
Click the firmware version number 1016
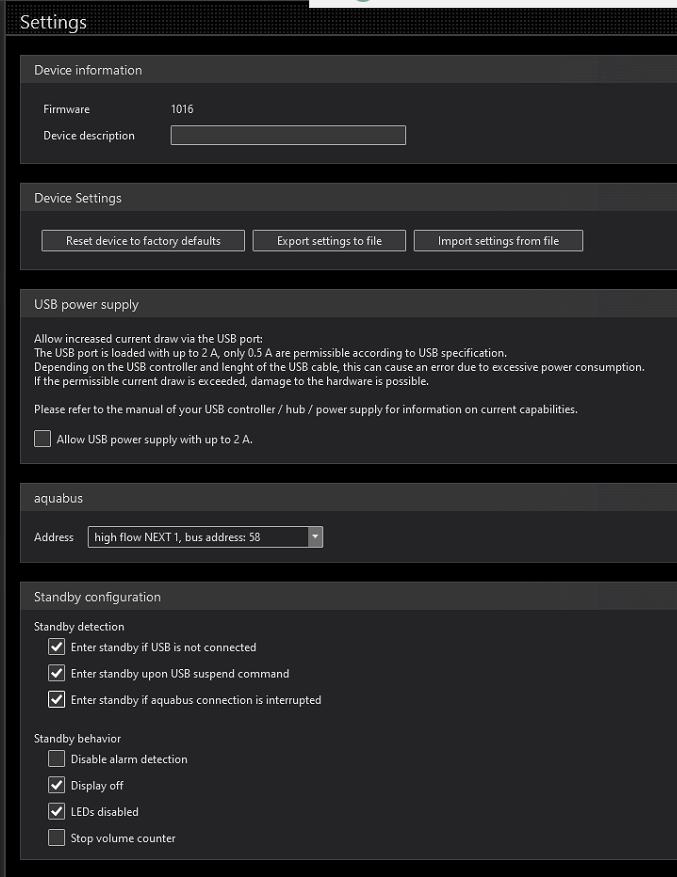point(182,109)
